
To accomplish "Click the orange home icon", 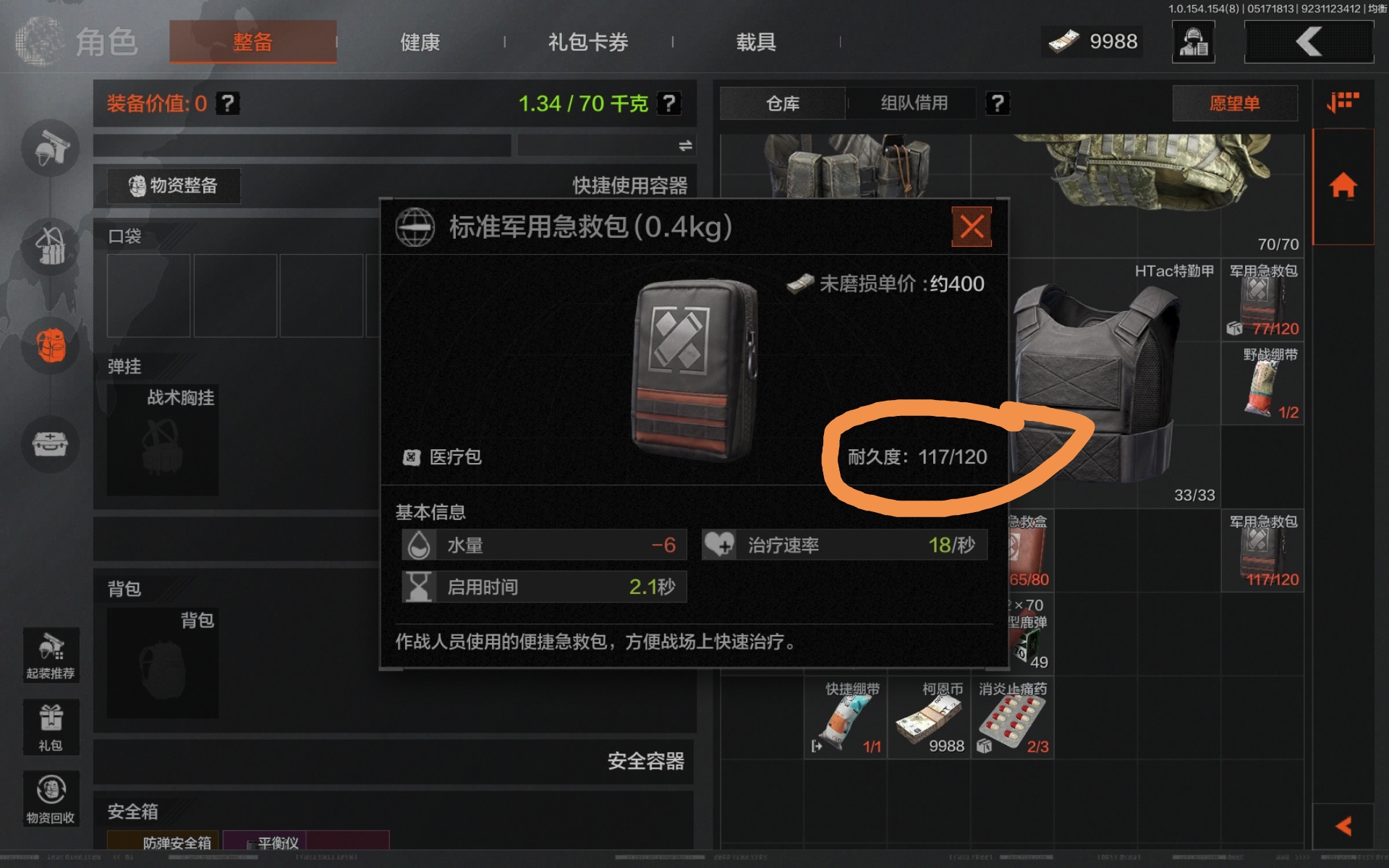I will pos(1343,186).
